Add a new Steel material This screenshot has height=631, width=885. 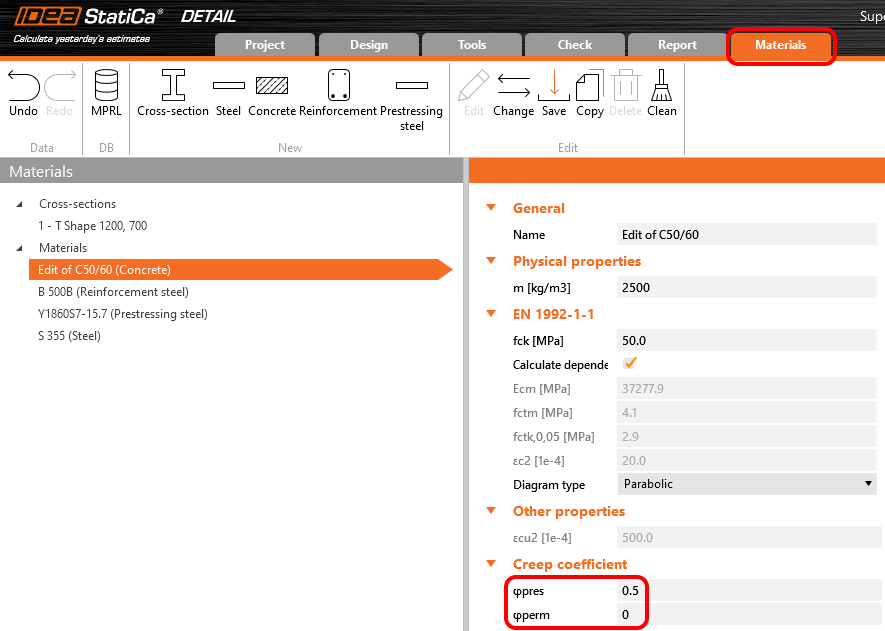(228, 86)
